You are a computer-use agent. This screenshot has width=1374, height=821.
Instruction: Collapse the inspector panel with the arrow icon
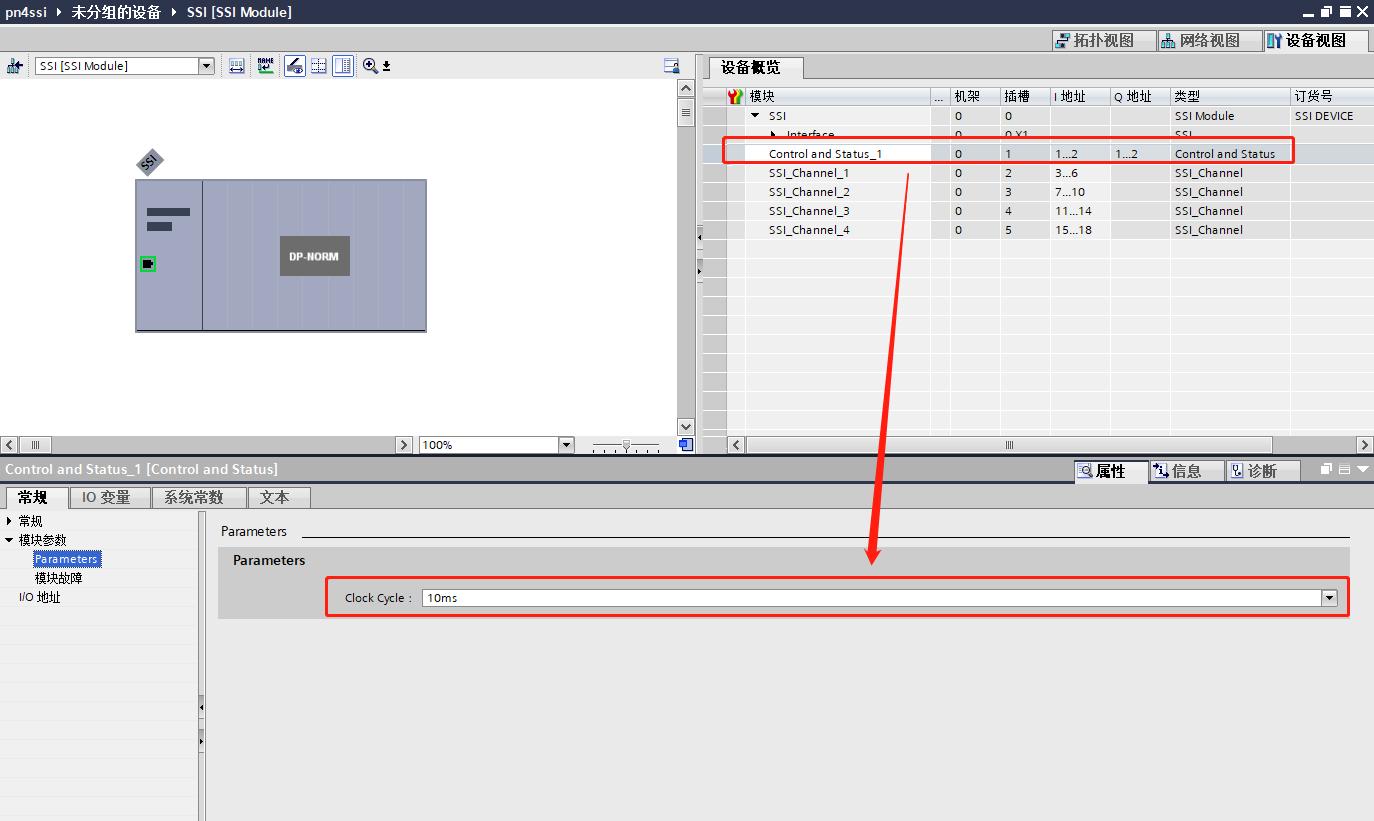1362,469
